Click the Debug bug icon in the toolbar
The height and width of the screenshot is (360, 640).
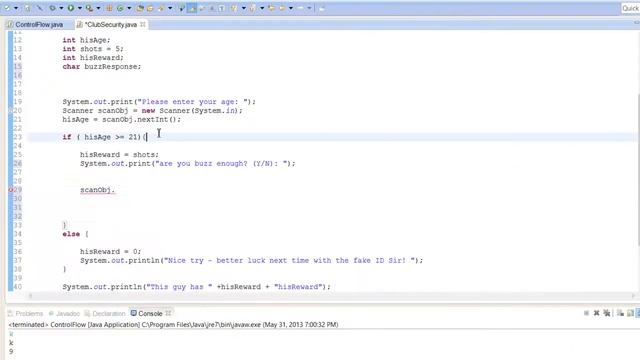coord(52,8)
